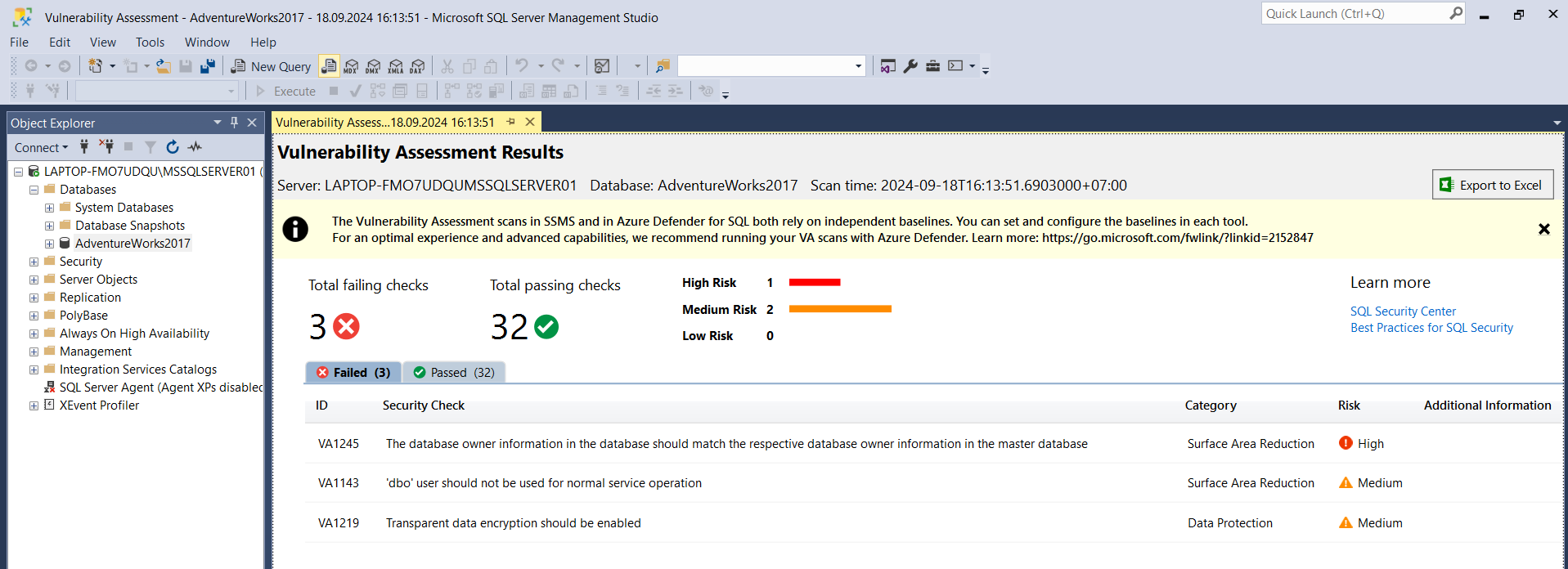The width and height of the screenshot is (1568, 569).
Task: Click the Visual Studio window icon in toolbar
Action: 888,66
